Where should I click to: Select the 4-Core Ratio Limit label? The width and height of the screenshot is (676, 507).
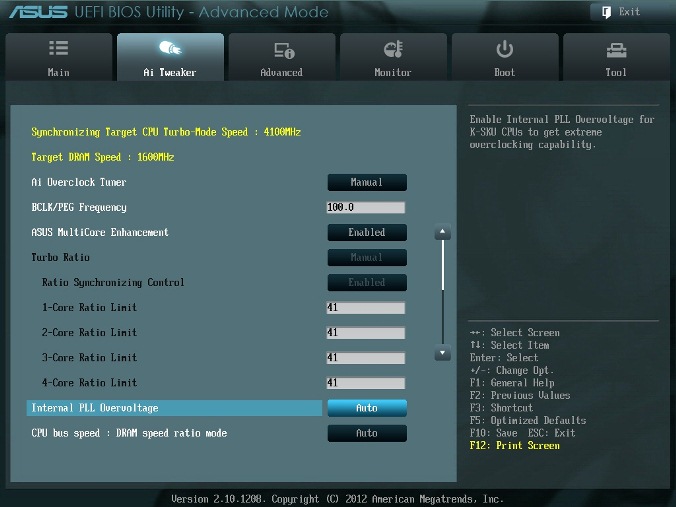(x=89, y=383)
